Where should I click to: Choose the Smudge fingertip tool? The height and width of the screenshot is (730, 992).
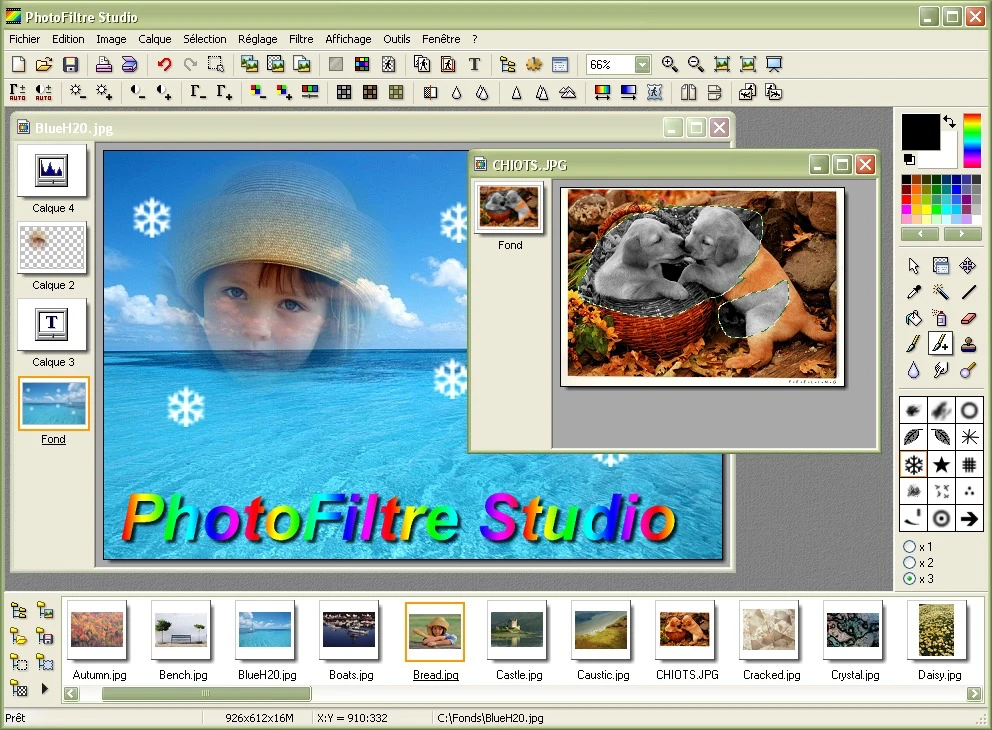pos(941,369)
